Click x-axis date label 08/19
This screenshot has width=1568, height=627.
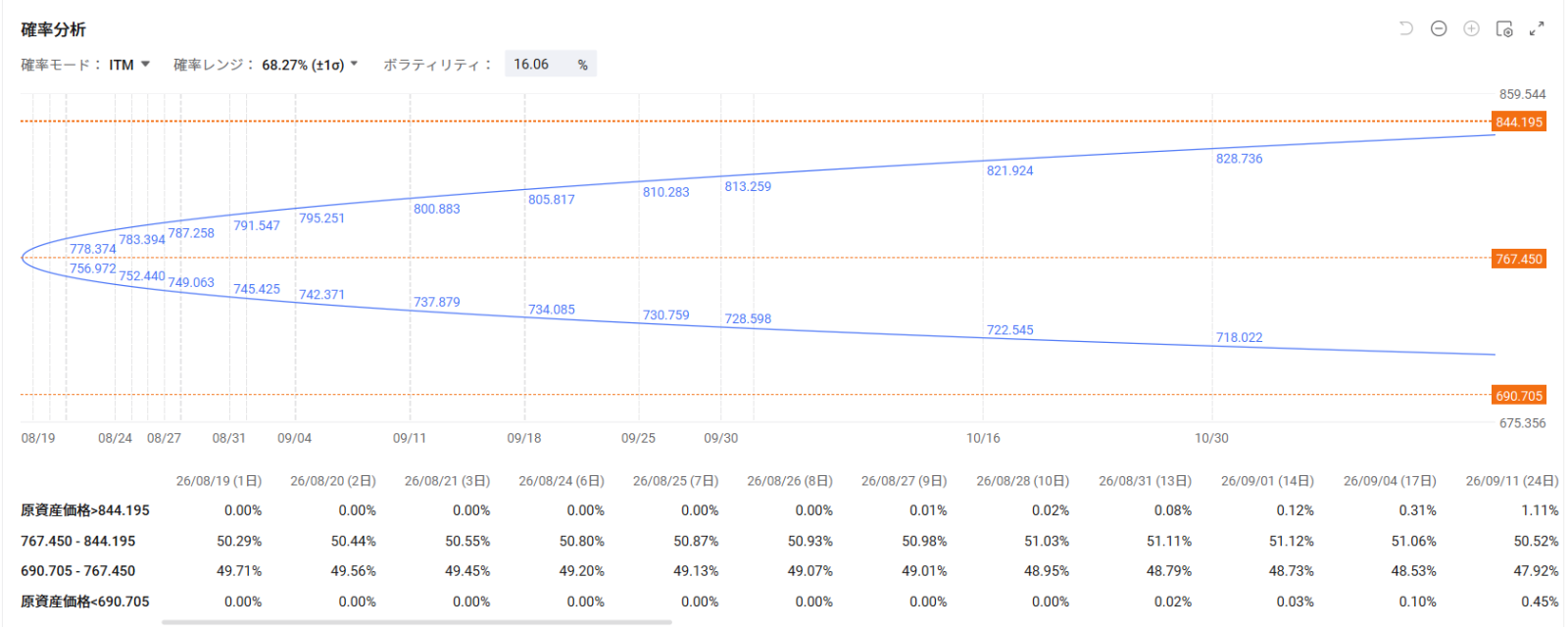(x=38, y=438)
